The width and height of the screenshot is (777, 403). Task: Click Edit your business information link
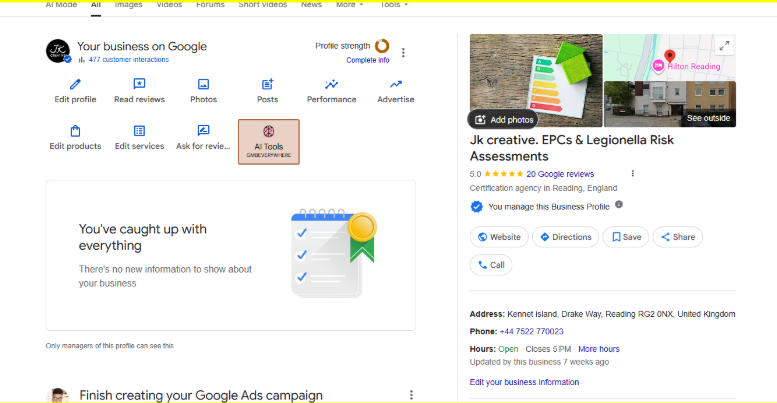(524, 382)
